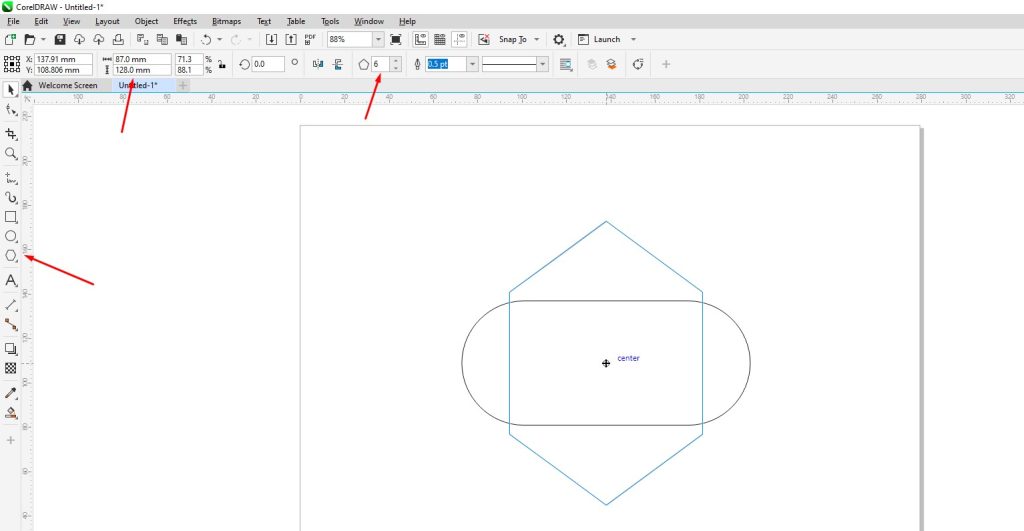This screenshot has width=1024, height=531.
Task: Toggle full-screen preview icon
Action: click(x=396, y=39)
